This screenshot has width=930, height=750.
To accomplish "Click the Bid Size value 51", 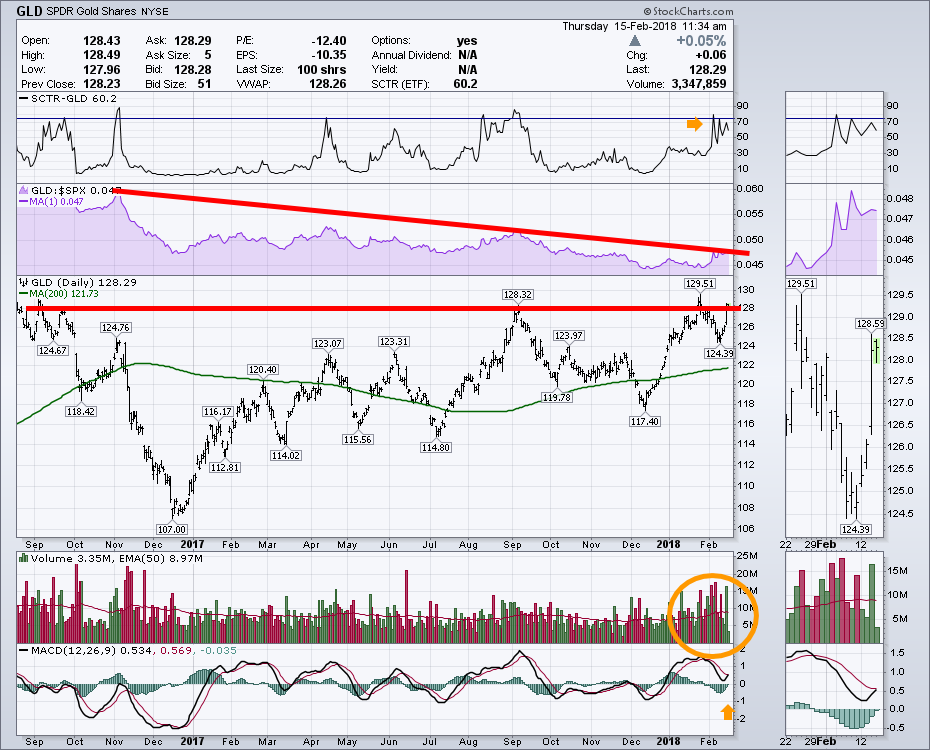I will 205,84.
